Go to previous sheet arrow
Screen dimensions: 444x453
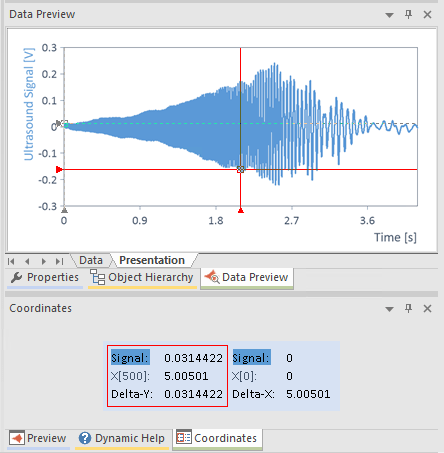[x=27, y=261]
